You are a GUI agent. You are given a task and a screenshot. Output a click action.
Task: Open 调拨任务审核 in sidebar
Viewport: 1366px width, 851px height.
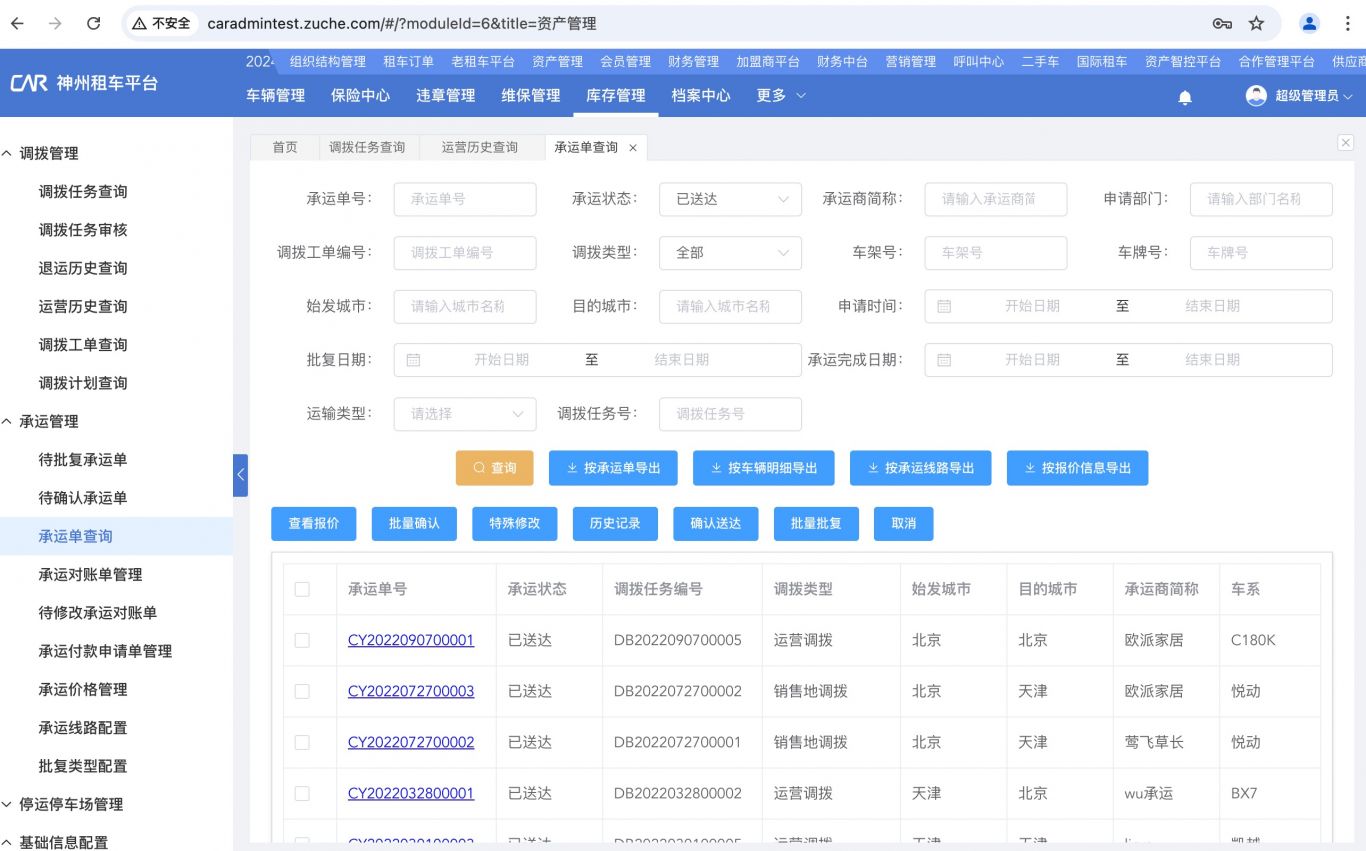coord(83,230)
